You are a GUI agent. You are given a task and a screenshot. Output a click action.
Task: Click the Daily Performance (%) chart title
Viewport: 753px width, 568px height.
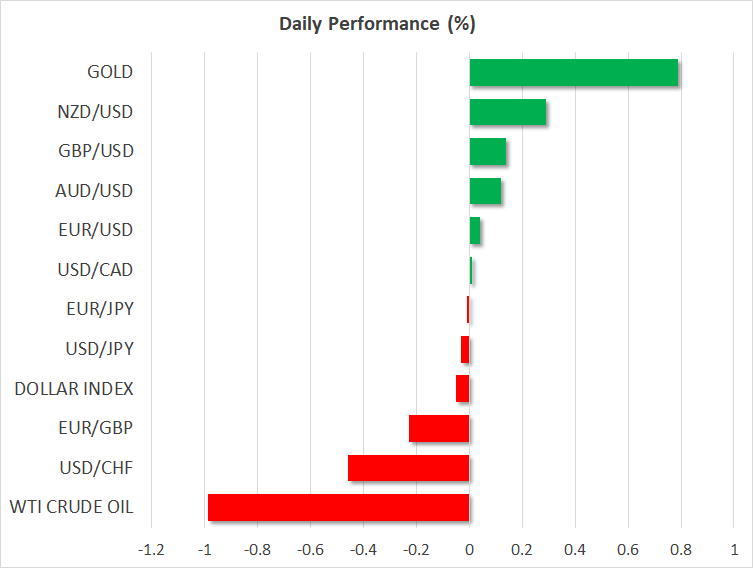[376, 23]
